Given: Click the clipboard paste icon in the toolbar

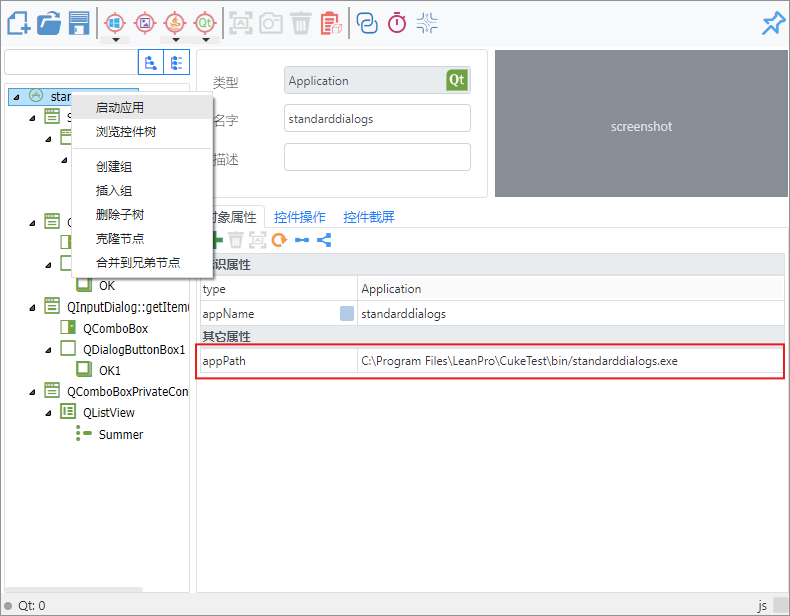Looking at the screenshot, I should click(331, 22).
